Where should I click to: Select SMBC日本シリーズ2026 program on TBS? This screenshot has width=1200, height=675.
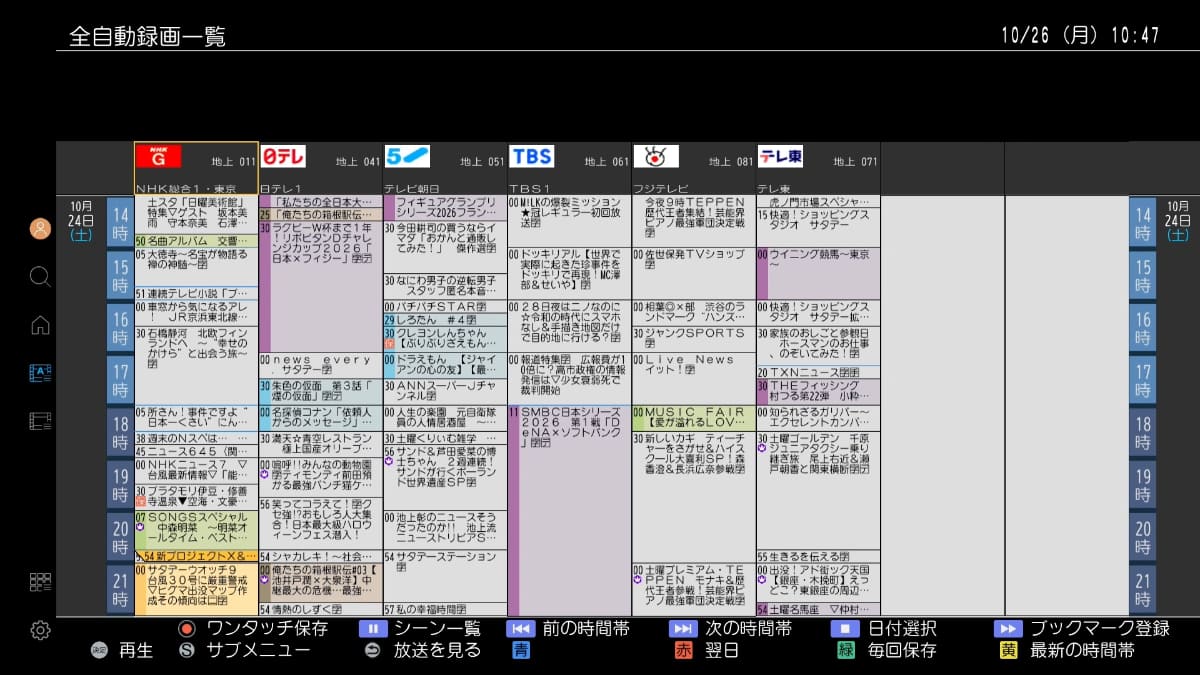point(569,510)
